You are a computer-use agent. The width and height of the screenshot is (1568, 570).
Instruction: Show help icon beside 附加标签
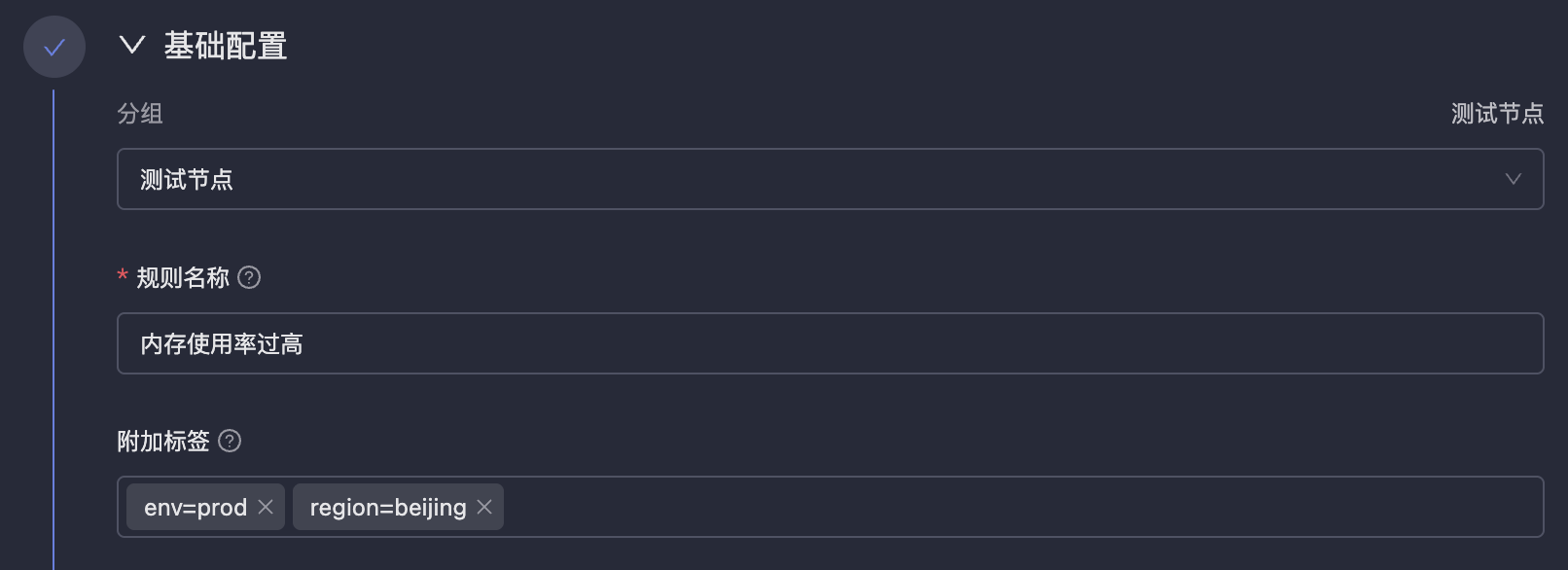click(x=230, y=442)
